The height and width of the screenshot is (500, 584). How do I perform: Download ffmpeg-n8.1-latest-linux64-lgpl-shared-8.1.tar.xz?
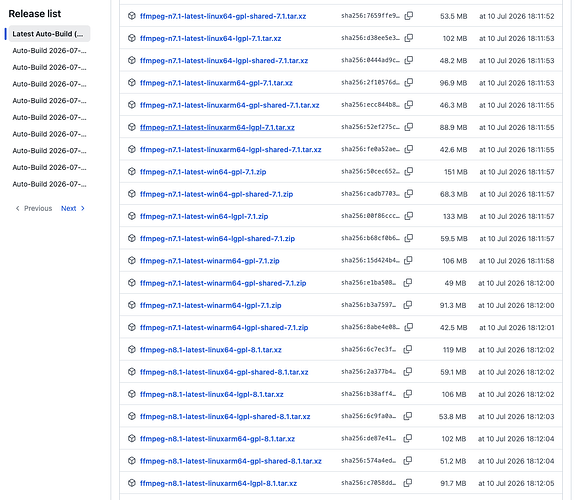(225, 417)
